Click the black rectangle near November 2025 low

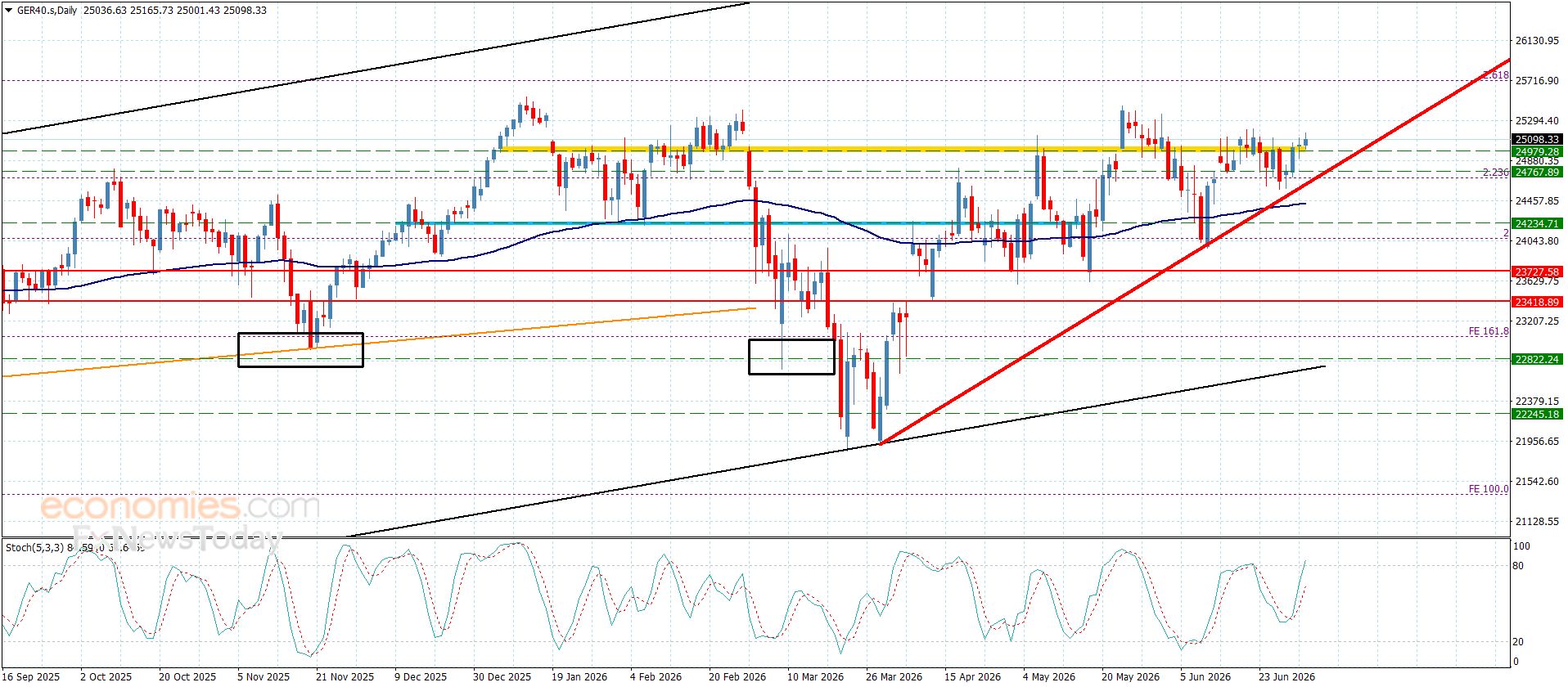[300, 350]
